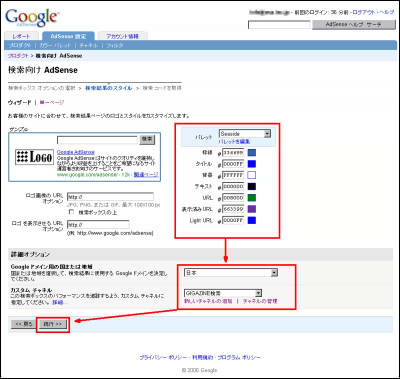Open the GIGAZINE検索 channel dropdown
Image resolution: width=400 pixels, height=379 pixels.
point(223,293)
